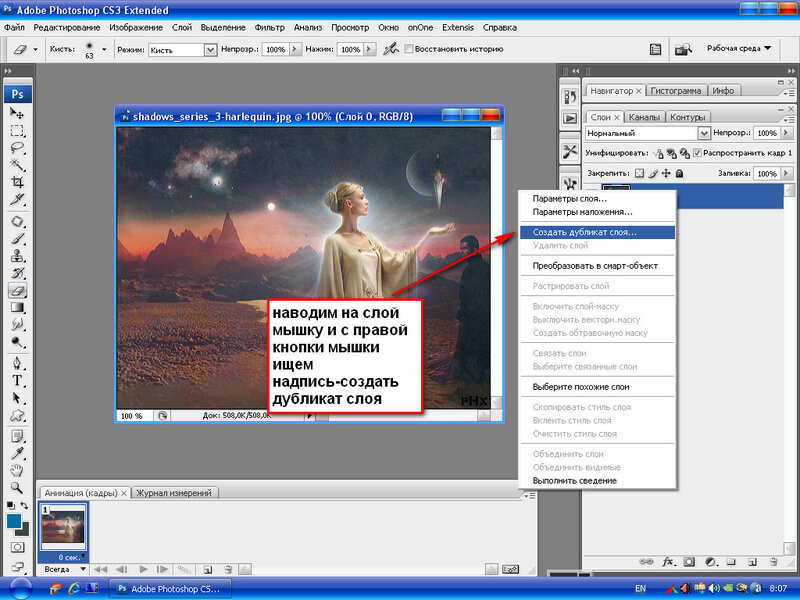Open the 'Нормальный' blend mode dropdown
The image size is (800, 600).
(704, 133)
